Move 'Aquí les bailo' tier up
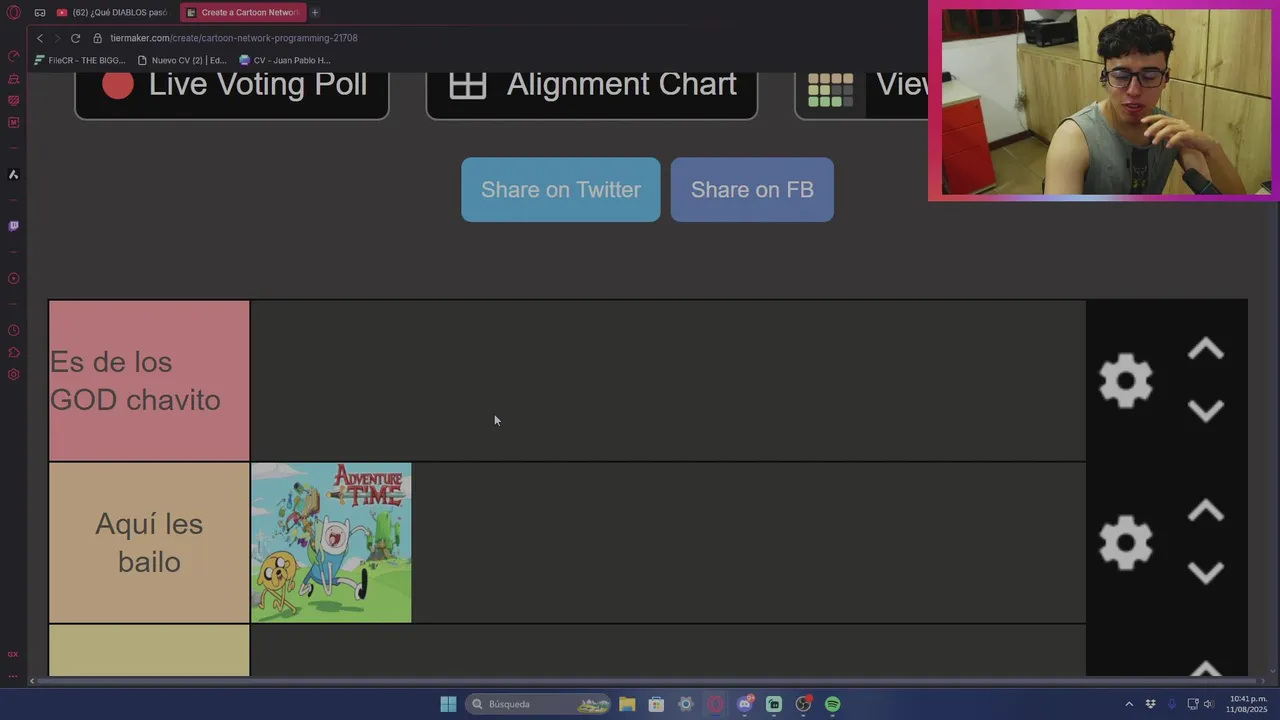This screenshot has width=1280, height=720. [1206, 511]
